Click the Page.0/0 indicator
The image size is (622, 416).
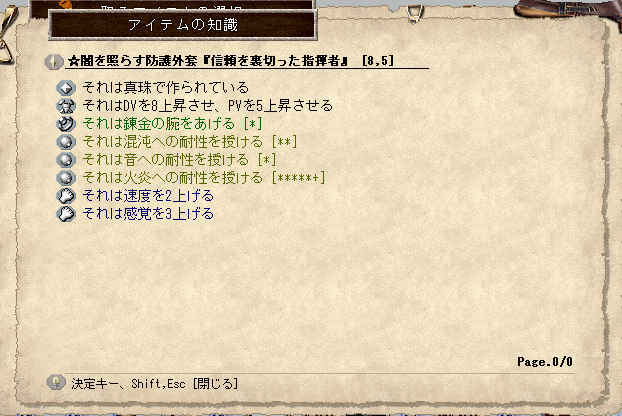[x=545, y=362]
